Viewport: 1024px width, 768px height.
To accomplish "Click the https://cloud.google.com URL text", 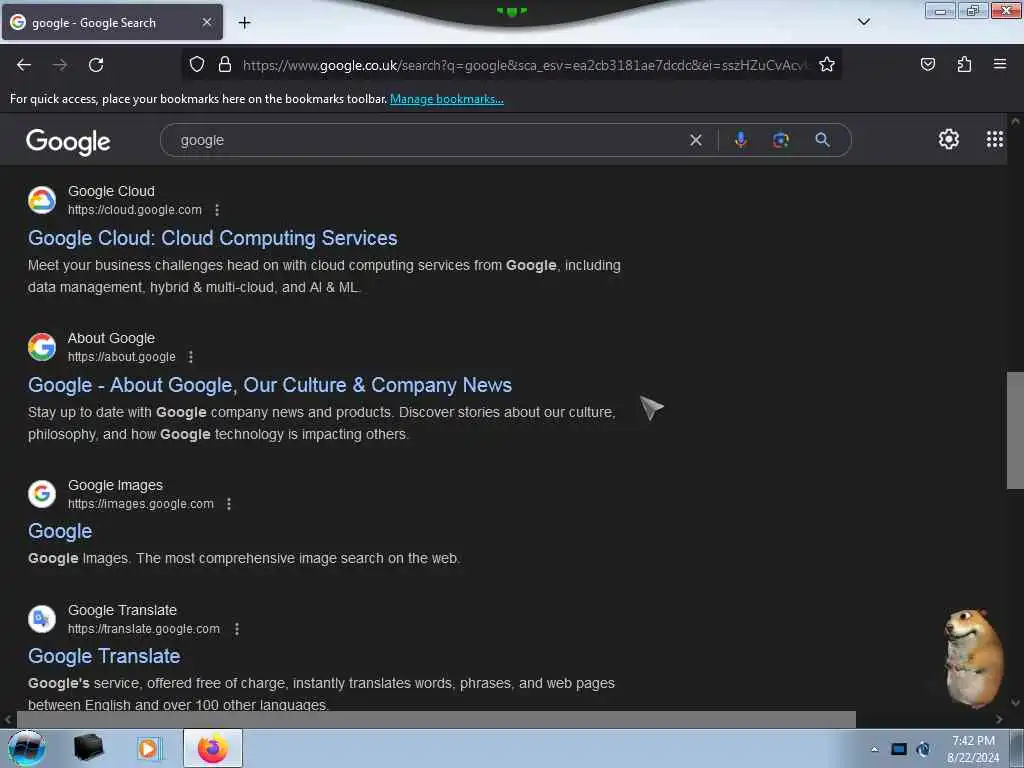I will [135, 210].
